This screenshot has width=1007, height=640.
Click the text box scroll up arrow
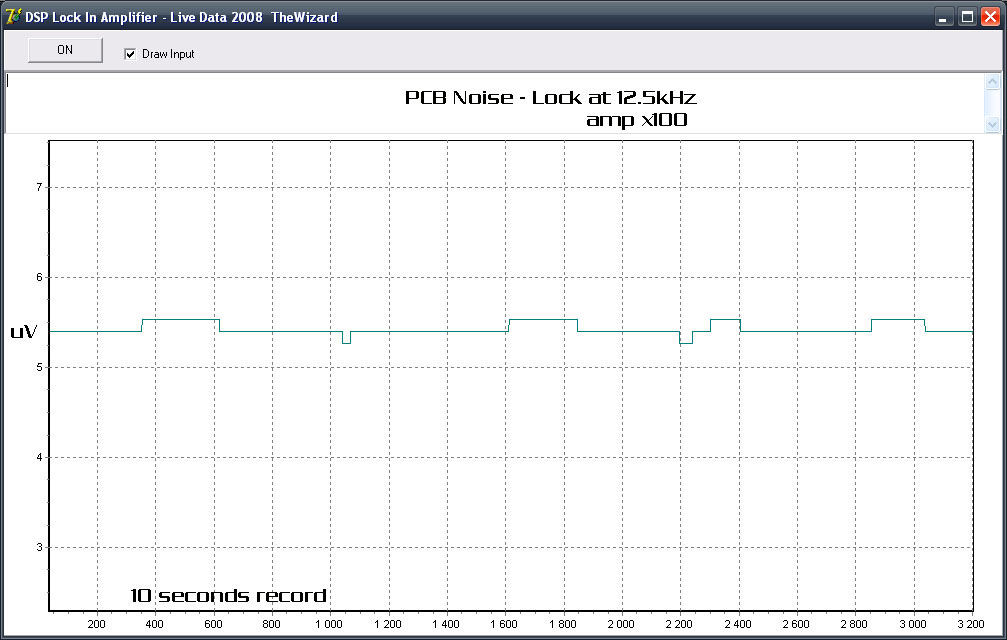pos(992,82)
